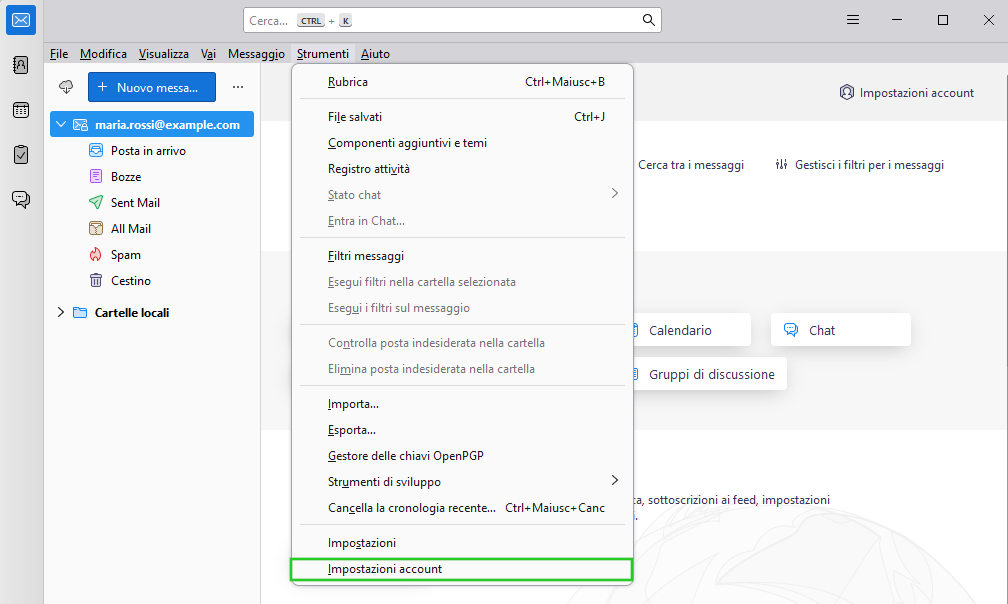Click the search magnifier icon
Image resolution: width=1008 pixels, height=604 pixels.
(648, 20)
